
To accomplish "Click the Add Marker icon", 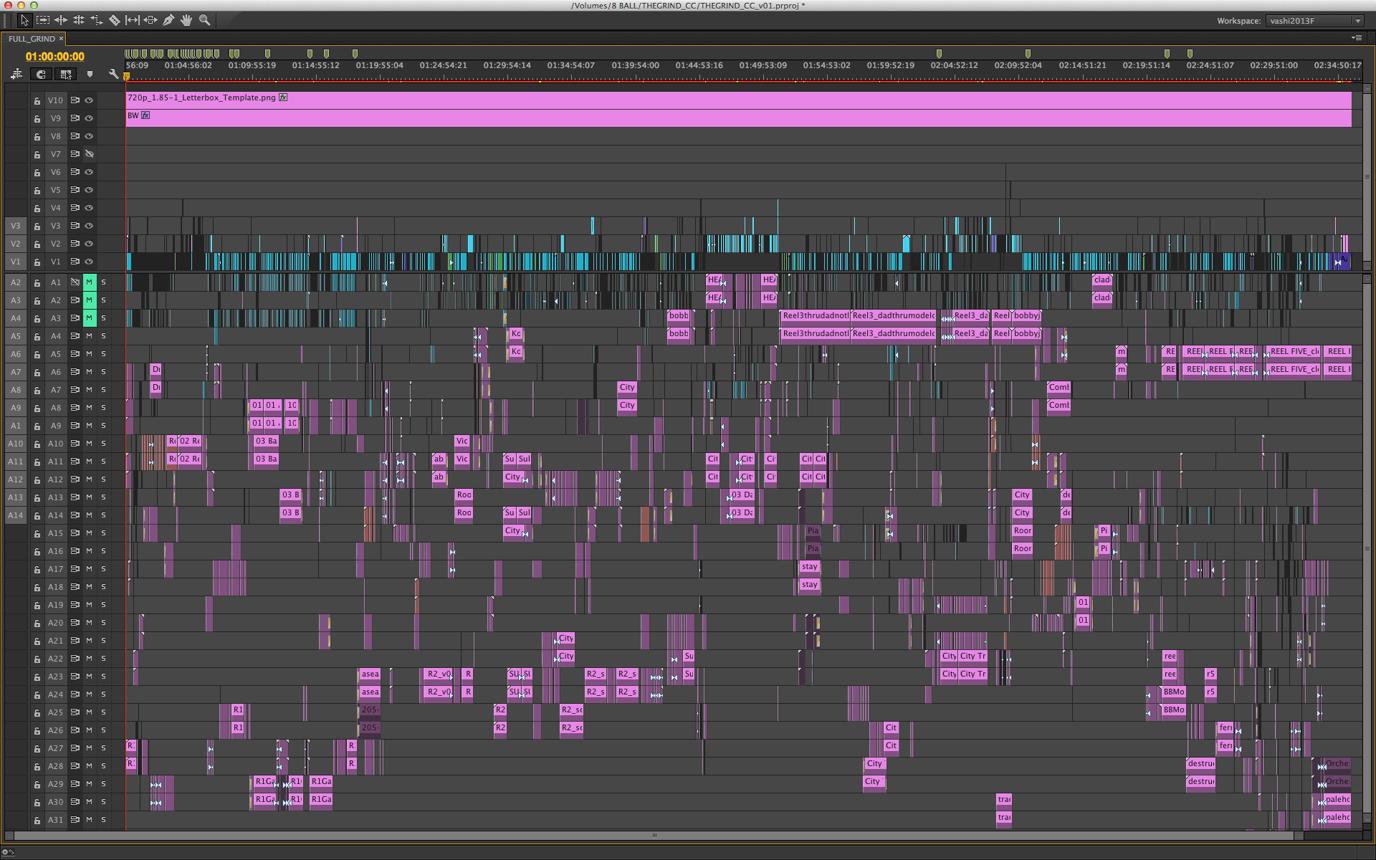I will pyautogui.click(x=90, y=74).
